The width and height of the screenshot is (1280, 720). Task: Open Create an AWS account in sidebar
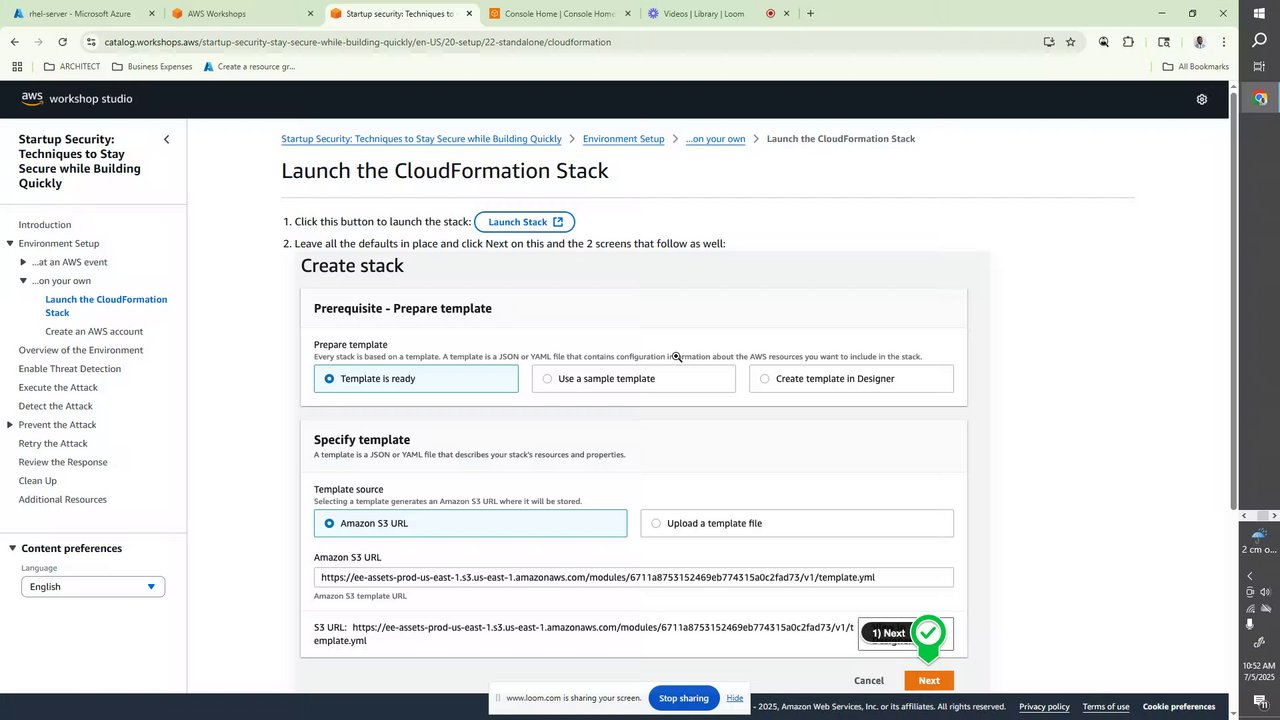(x=94, y=331)
